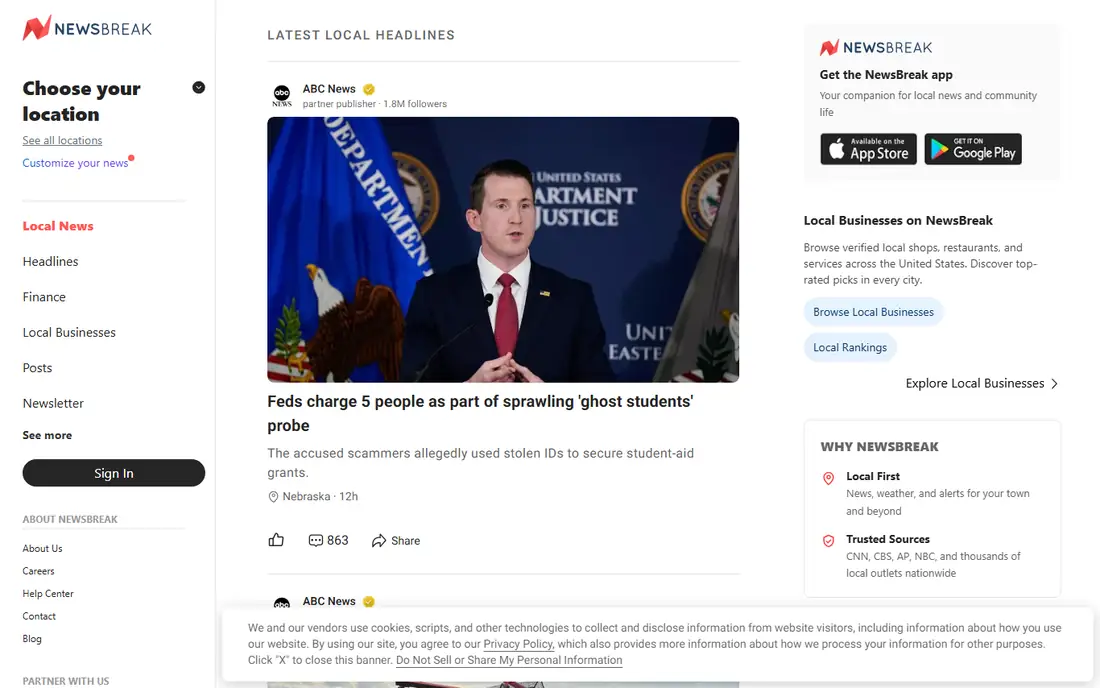The height and width of the screenshot is (688, 1100).
Task: Expand the Choose your location dropdown
Action: click(x=199, y=88)
